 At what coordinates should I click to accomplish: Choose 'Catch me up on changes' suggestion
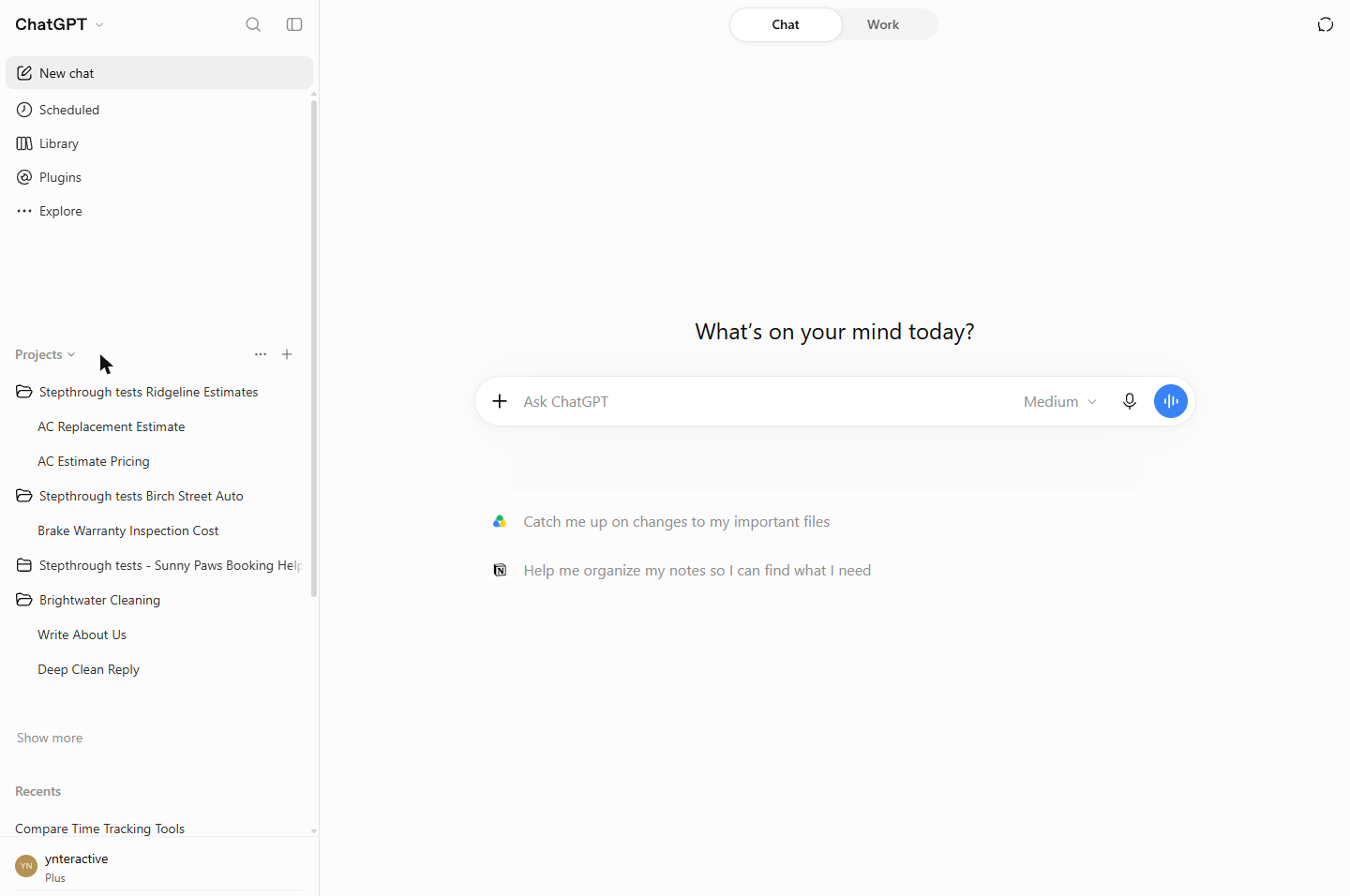click(676, 521)
